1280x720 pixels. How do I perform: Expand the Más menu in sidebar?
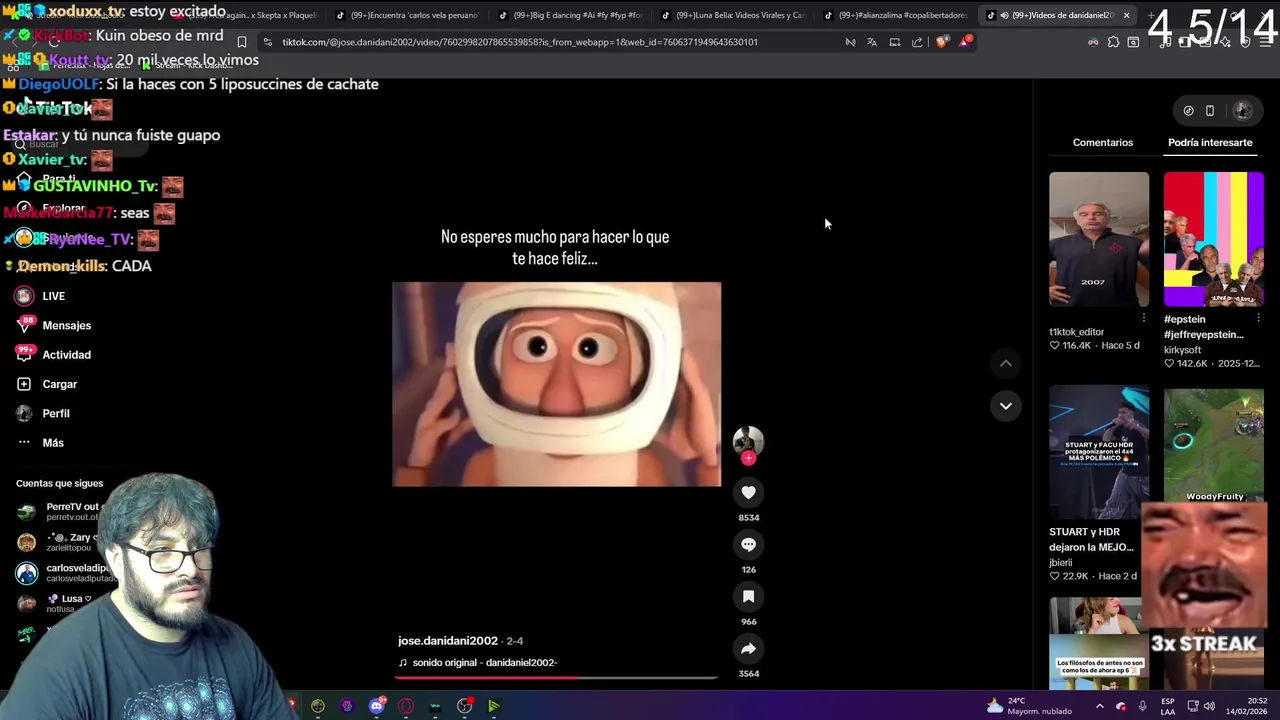point(40,442)
